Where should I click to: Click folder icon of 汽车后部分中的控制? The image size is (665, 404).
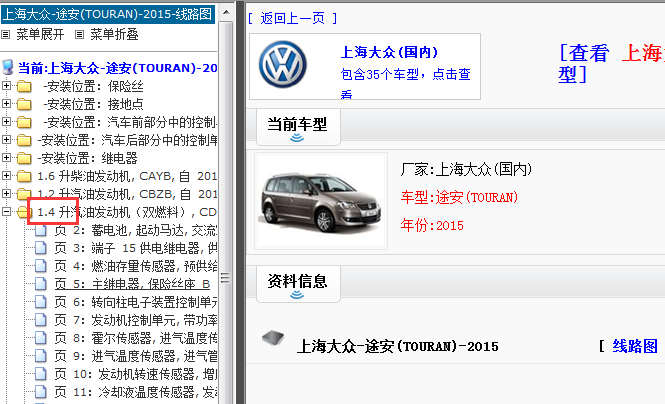click(24, 140)
